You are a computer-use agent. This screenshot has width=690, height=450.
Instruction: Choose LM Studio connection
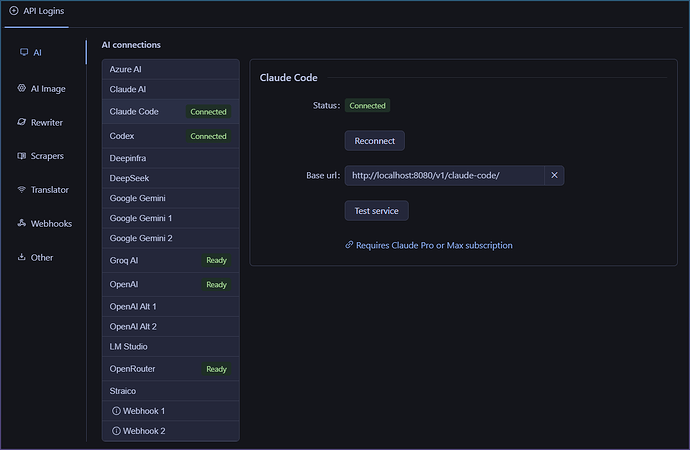171,347
